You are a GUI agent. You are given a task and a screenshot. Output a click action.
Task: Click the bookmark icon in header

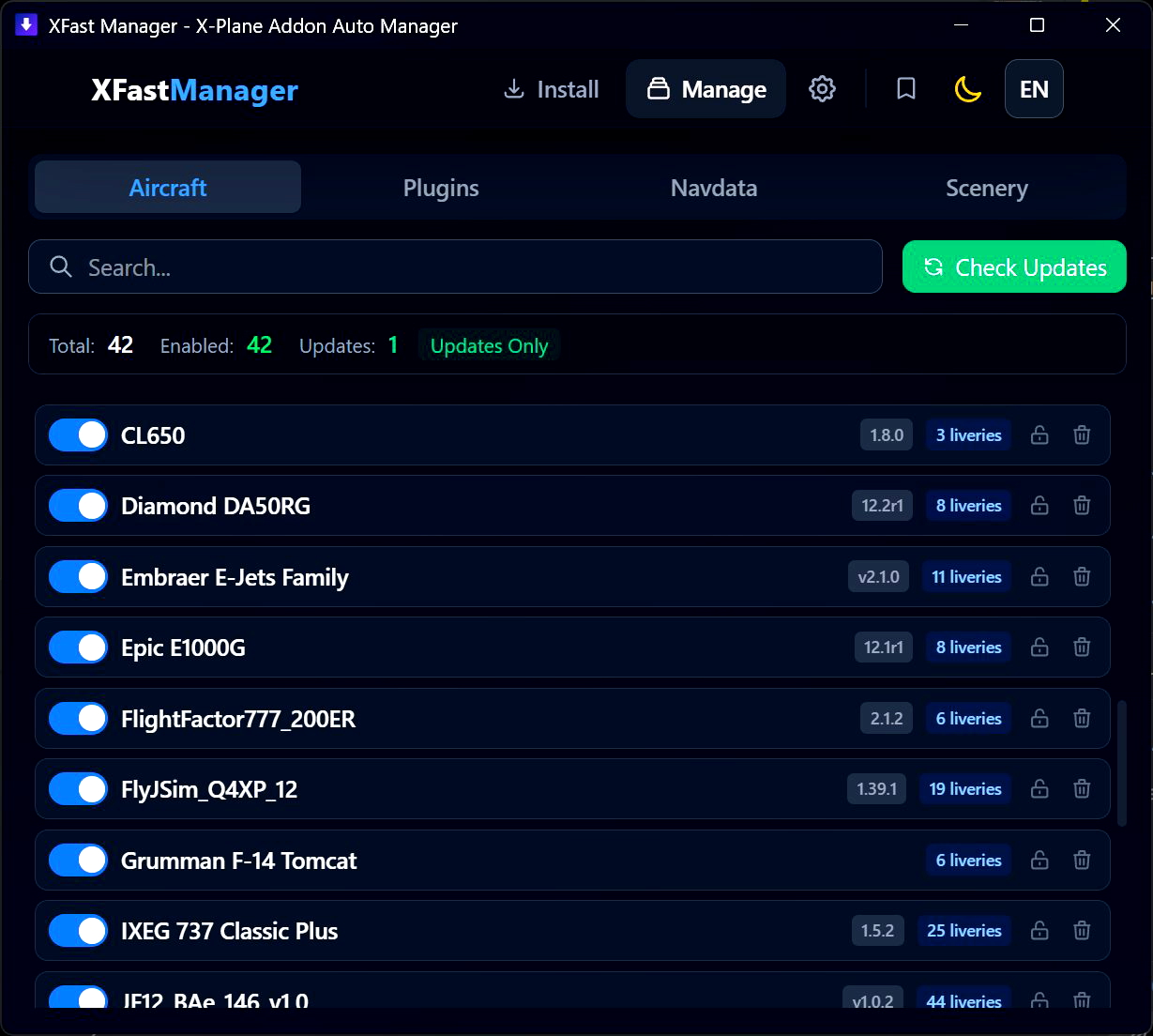(x=905, y=89)
